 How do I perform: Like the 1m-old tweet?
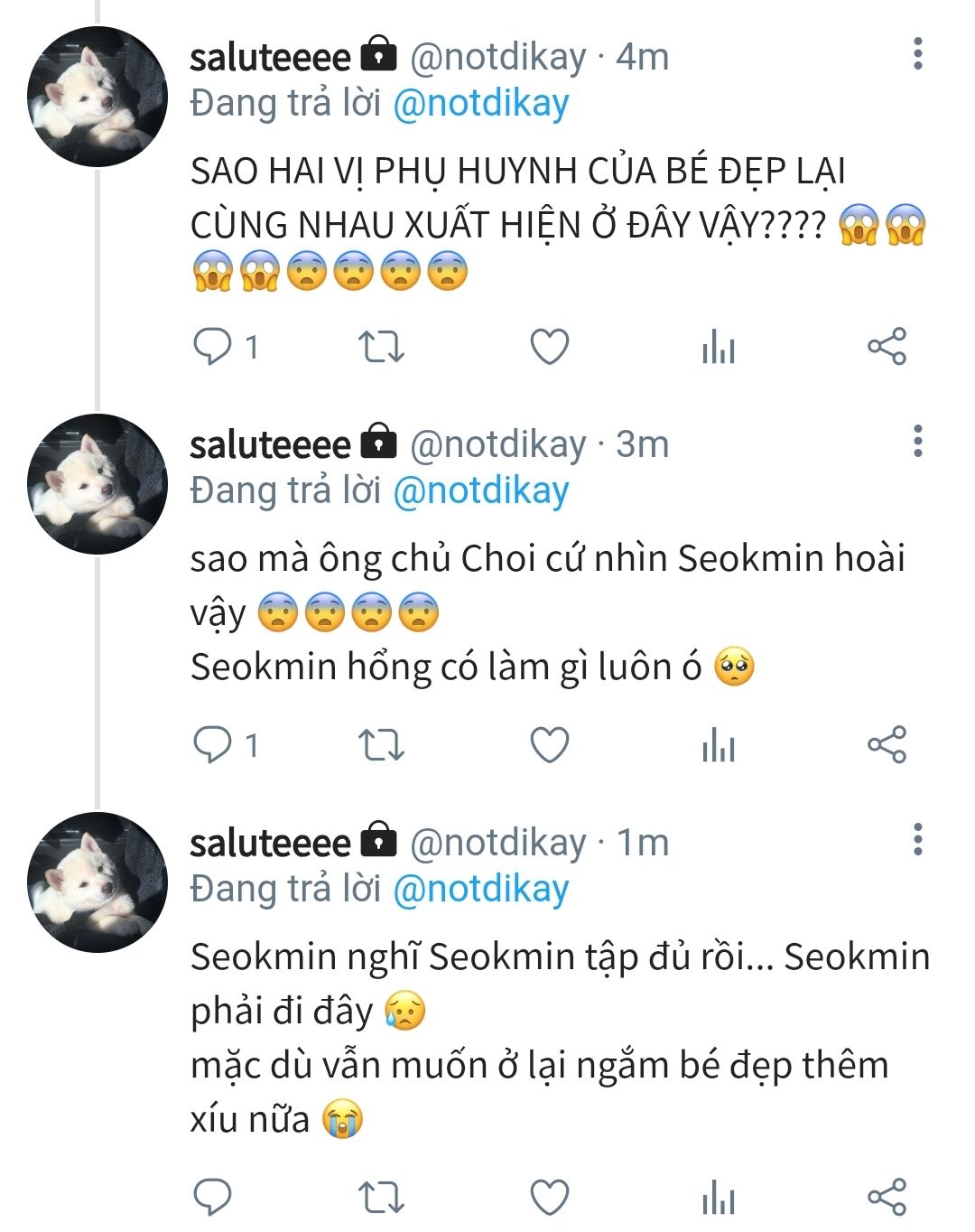(549, 1197)
